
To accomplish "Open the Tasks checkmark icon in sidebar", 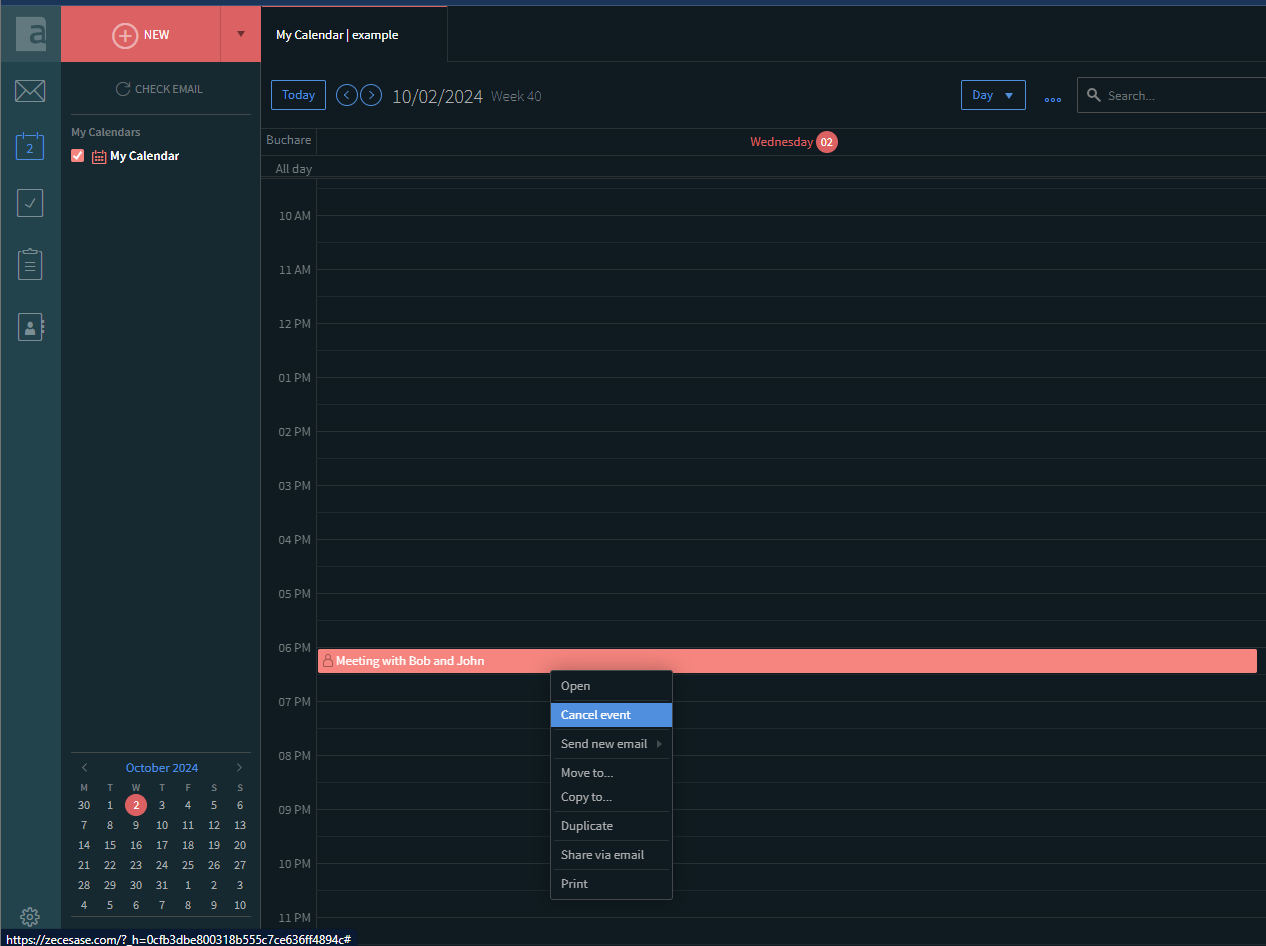I will pyautogui.click(x=30, y=203).
